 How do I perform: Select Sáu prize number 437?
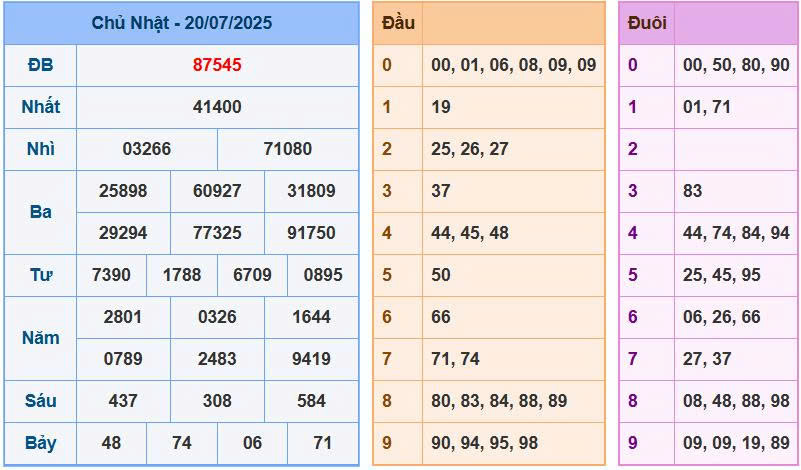tap(123, 400)
